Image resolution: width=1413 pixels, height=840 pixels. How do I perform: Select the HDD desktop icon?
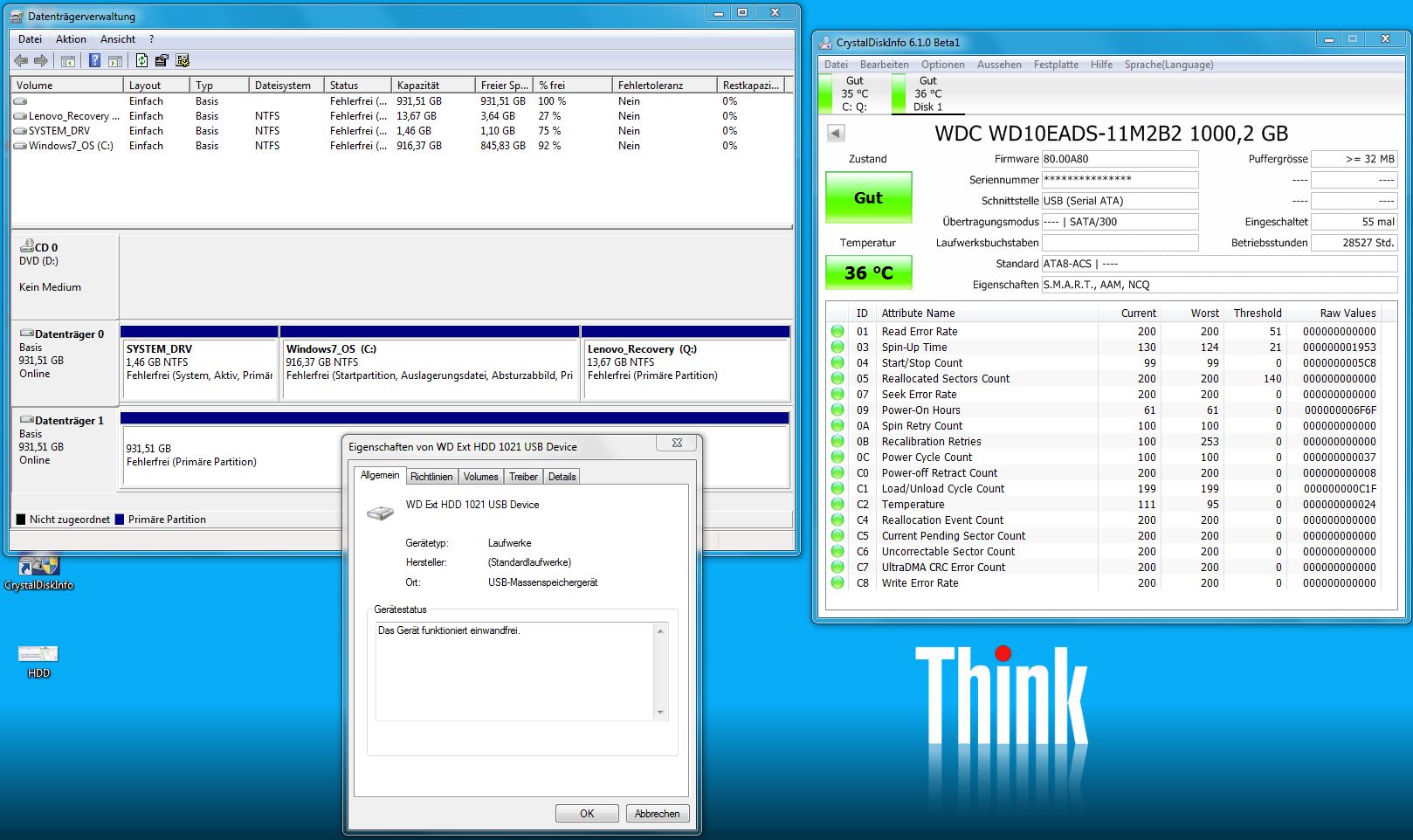point(38,653)
